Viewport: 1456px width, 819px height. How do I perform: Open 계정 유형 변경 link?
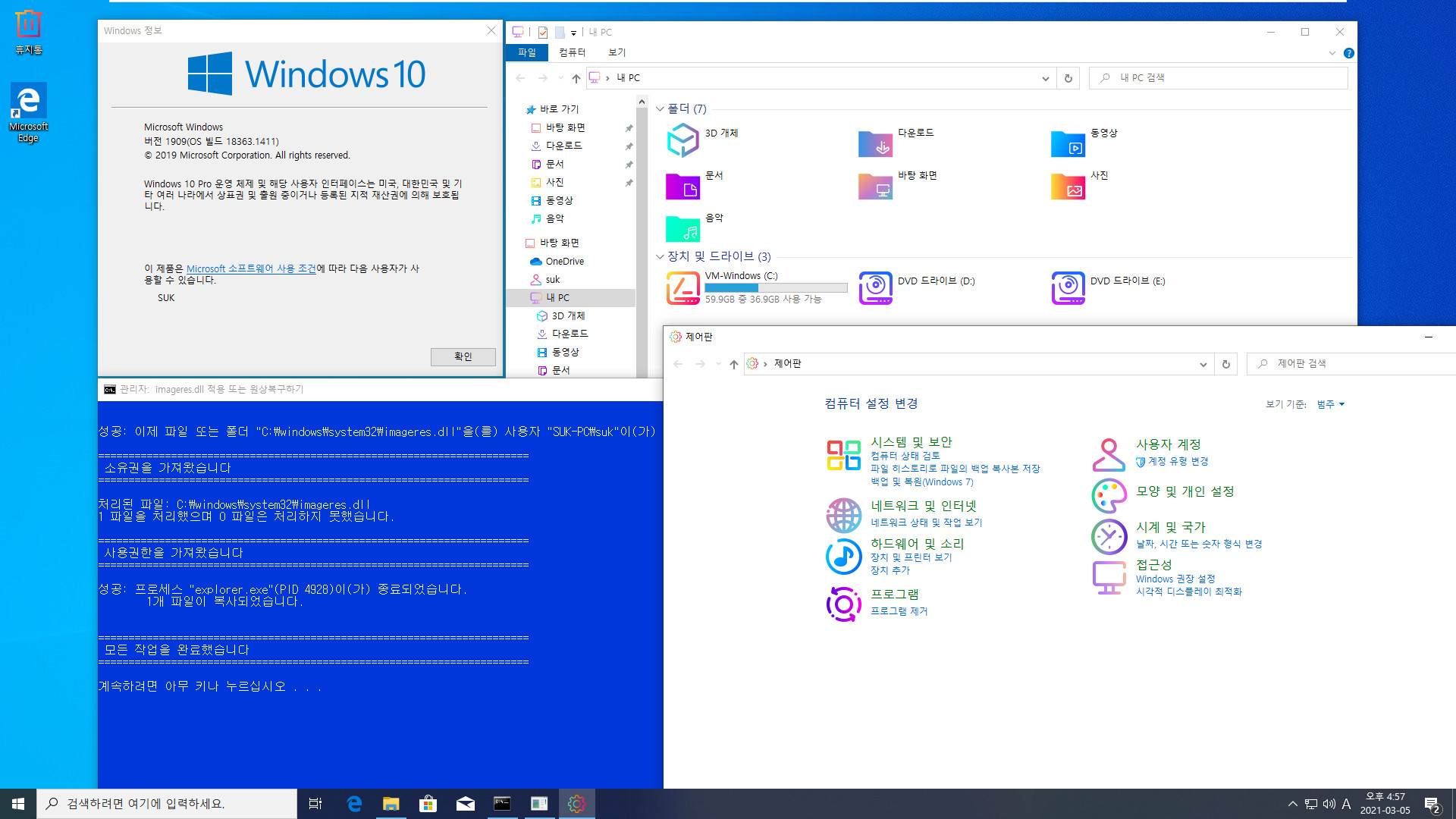click(1178, 461)
